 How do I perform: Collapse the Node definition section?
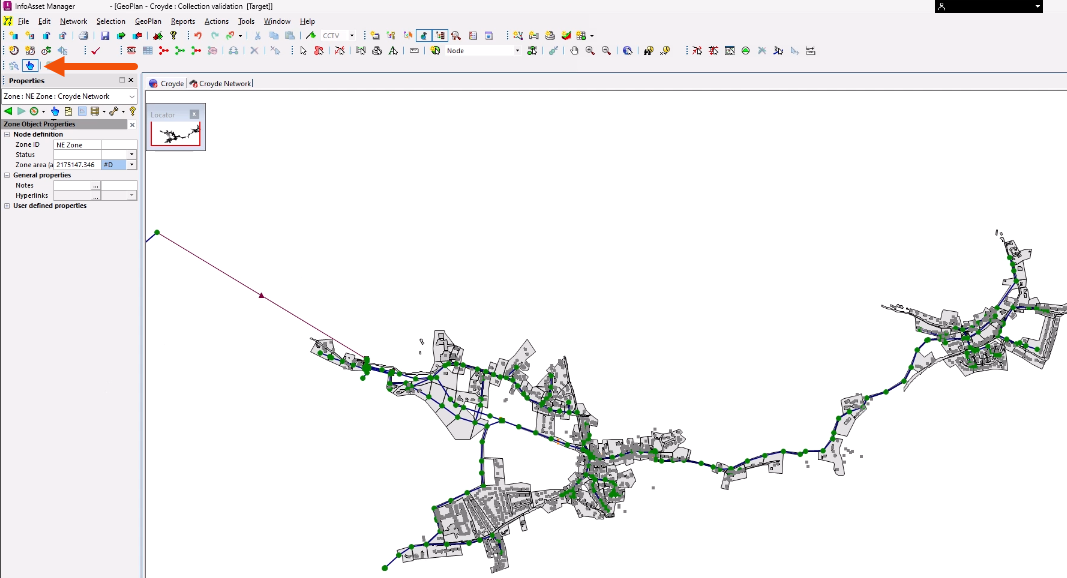pos(7,134)
